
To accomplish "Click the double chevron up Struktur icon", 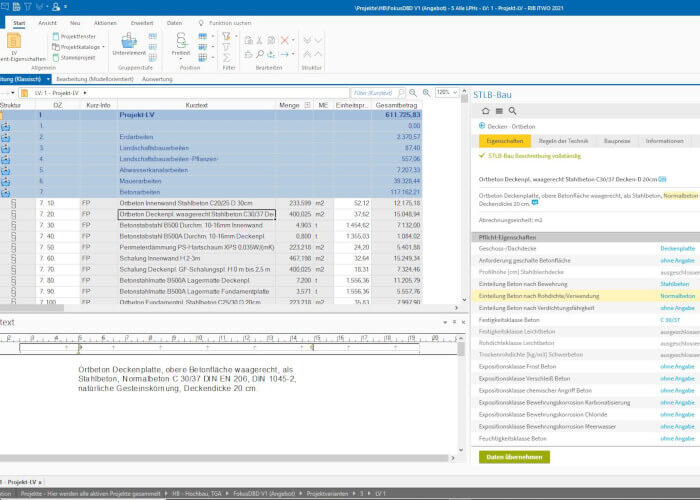I will click(307, 54).
